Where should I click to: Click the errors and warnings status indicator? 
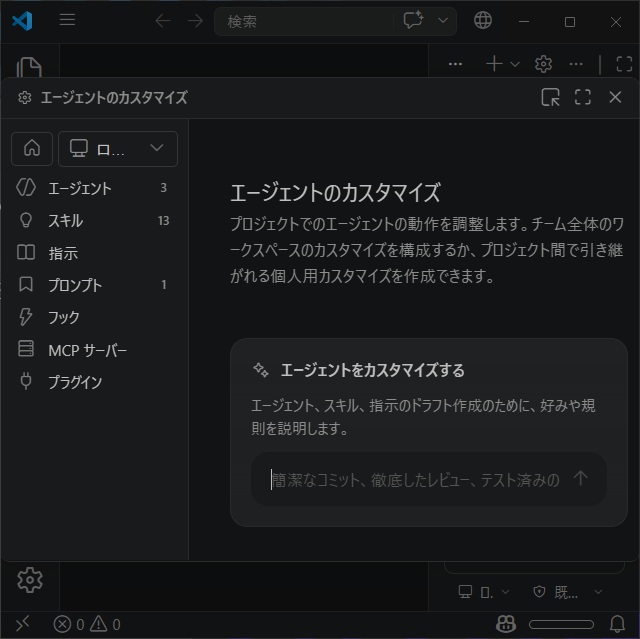click(87, 624)
